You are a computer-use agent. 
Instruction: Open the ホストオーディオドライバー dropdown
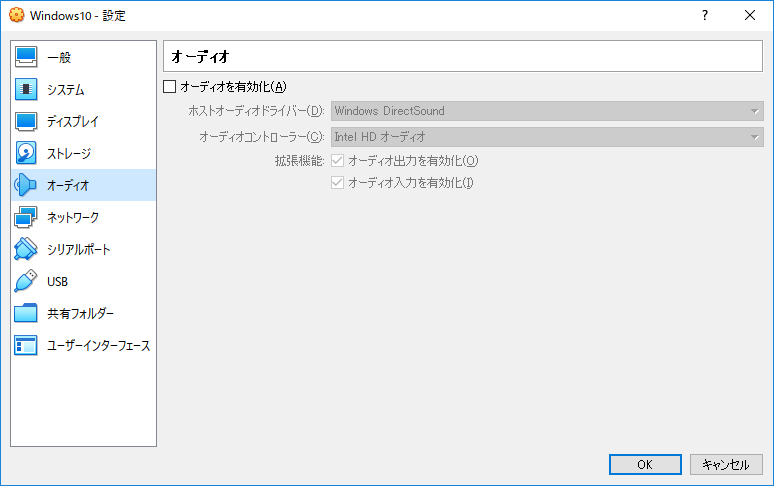(x=547, y=111)
